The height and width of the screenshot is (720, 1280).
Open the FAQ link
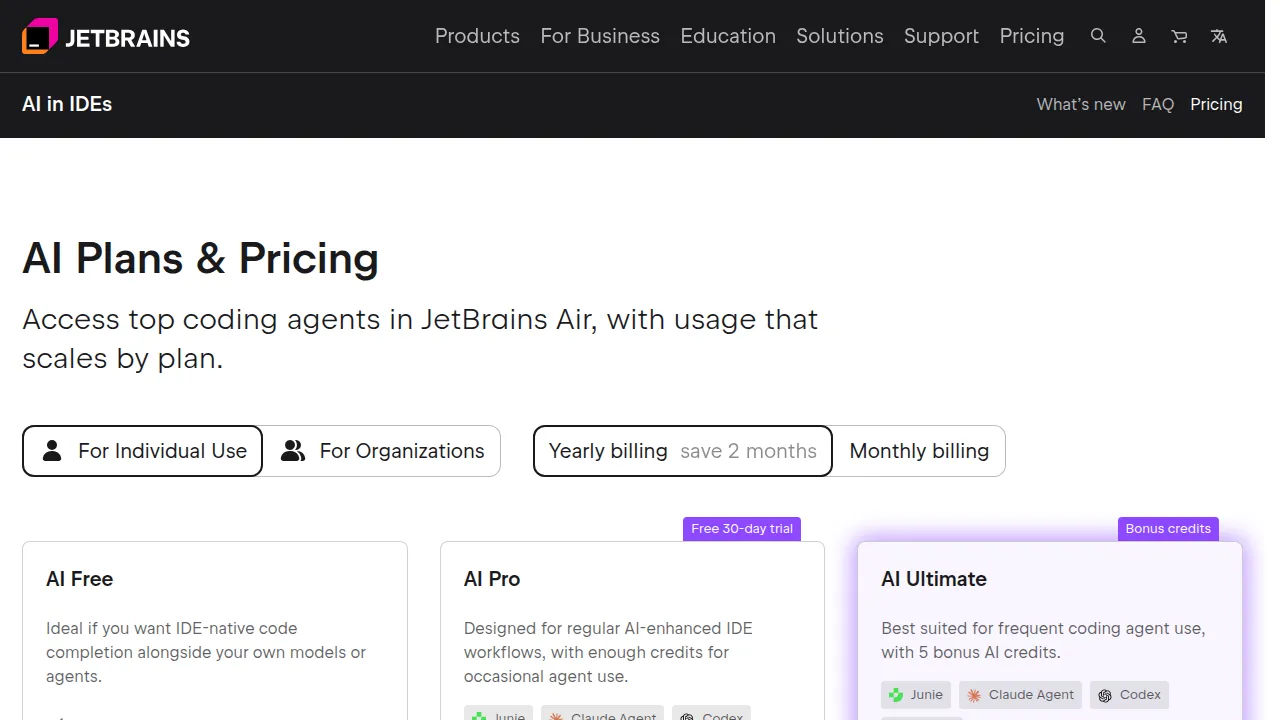tap(1158, 104)
